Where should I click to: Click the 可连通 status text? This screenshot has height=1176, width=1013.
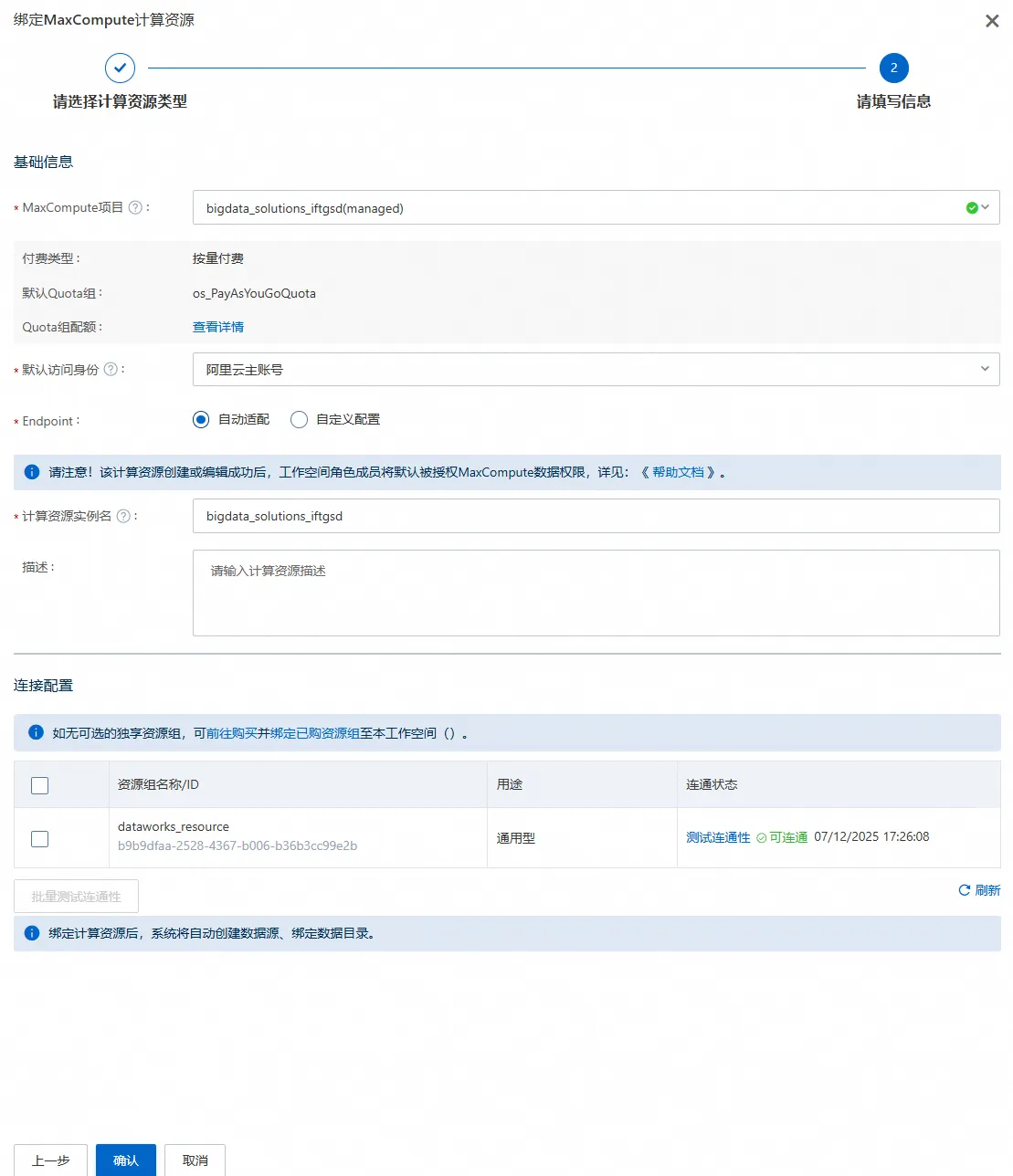click(788, 837)
